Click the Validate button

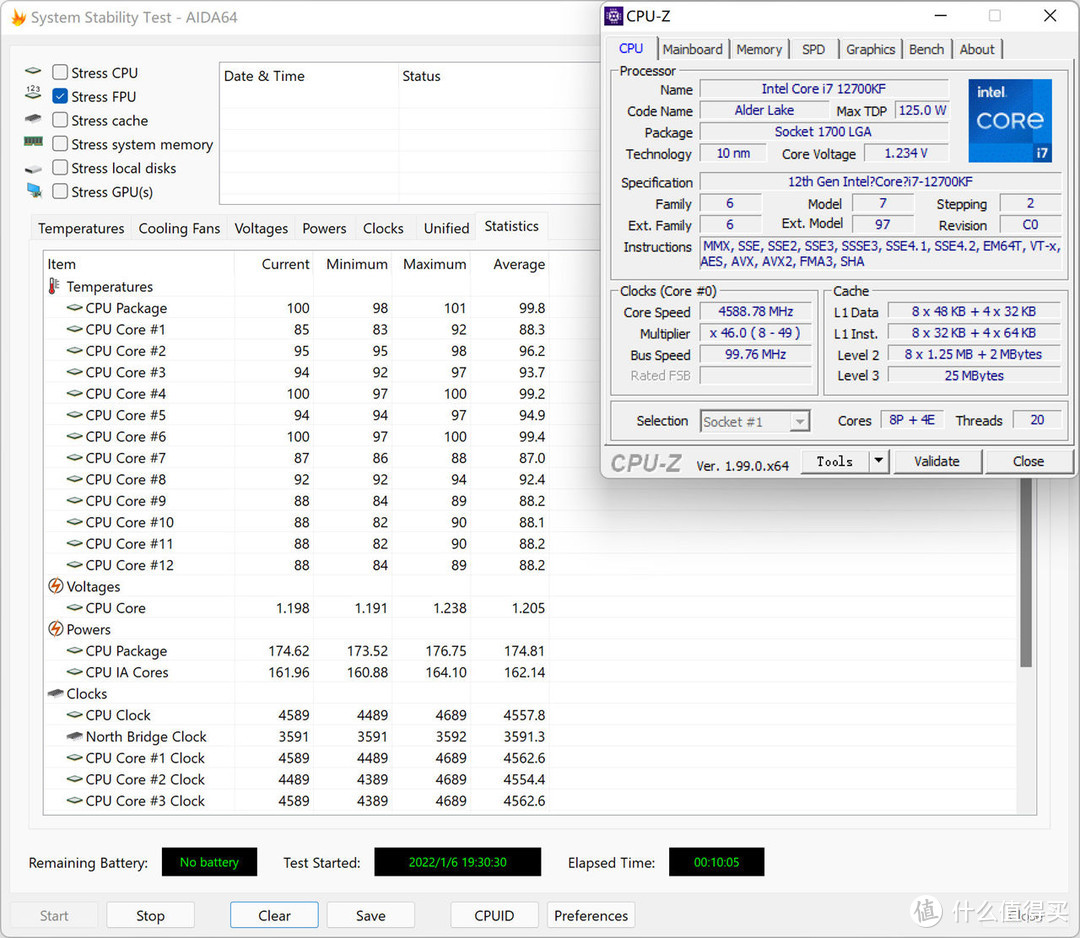(x=936, y=461)
